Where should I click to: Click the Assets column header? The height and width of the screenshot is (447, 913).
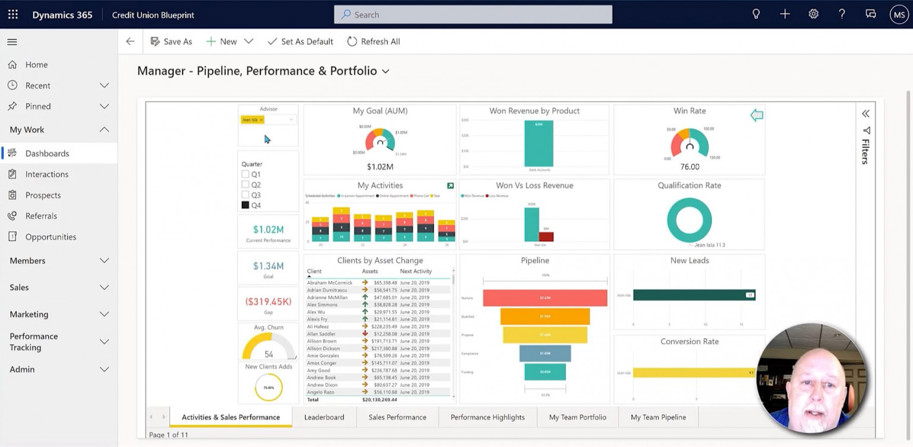(370, 271)
